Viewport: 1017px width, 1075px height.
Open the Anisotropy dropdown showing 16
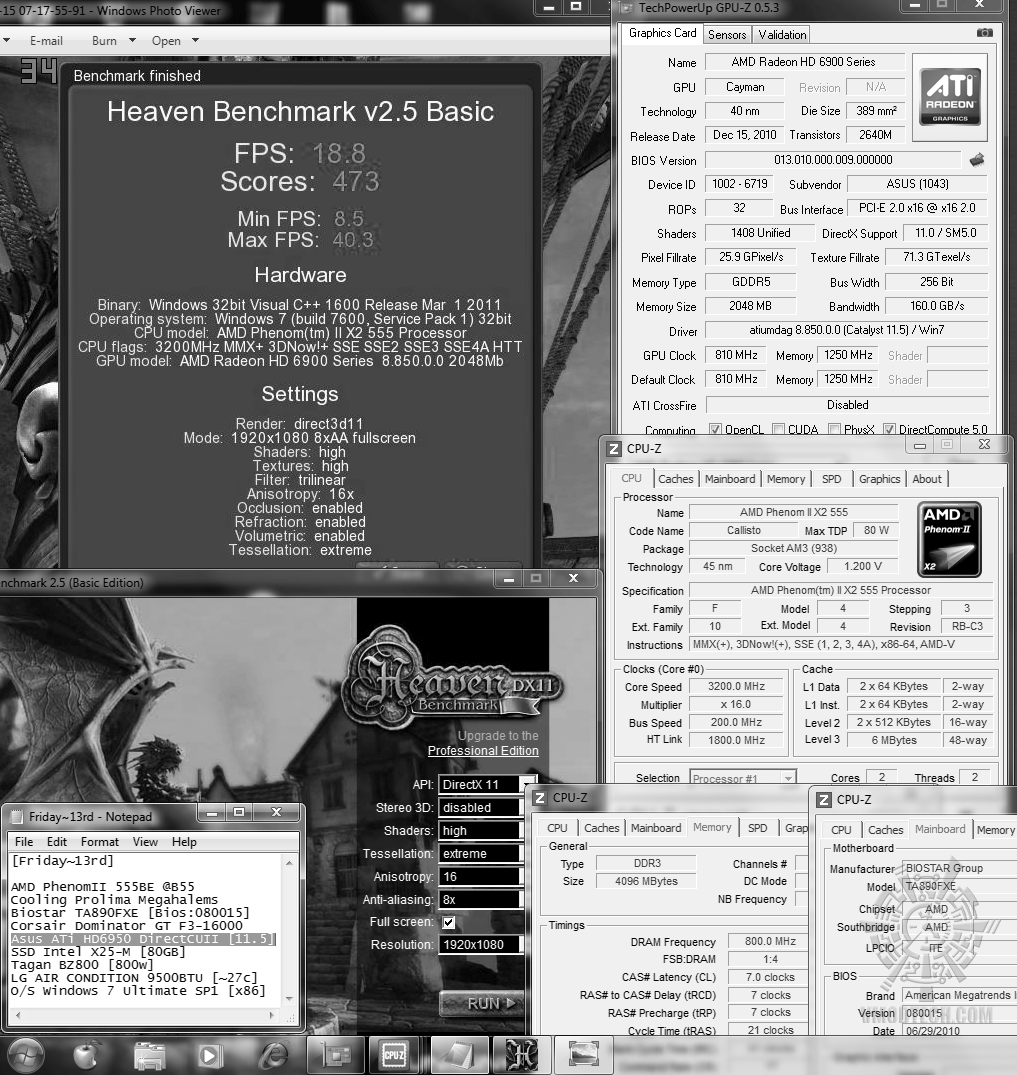(x=481, y=876)
